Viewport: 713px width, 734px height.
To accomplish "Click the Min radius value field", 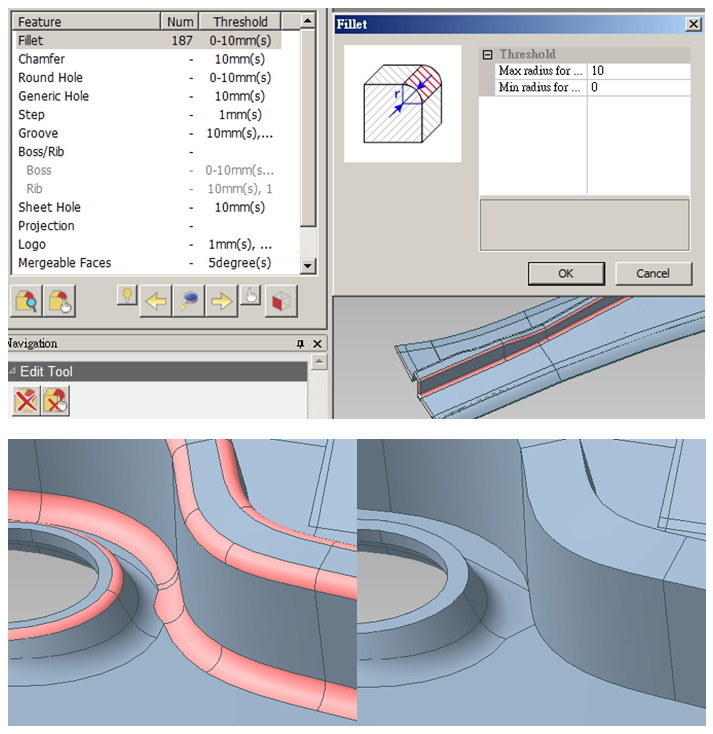I will point(639,87).
